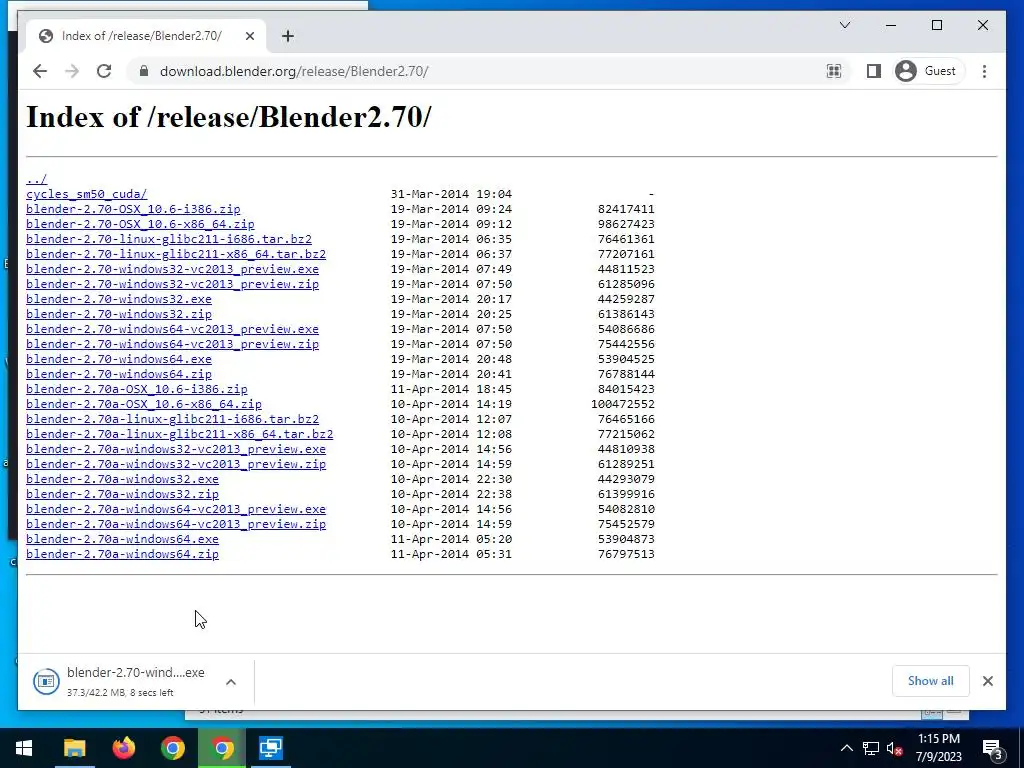Image resolution: width=1024 pixels, height=768 pixels.
Task: Click the file size 100472552
Action: pos(623,404)
